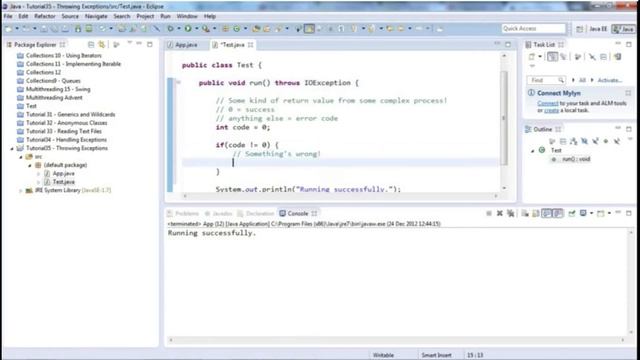Toggle Show Console When Standard Out Changes
Screen dimensions: 640x360
[x=547, y=213]
